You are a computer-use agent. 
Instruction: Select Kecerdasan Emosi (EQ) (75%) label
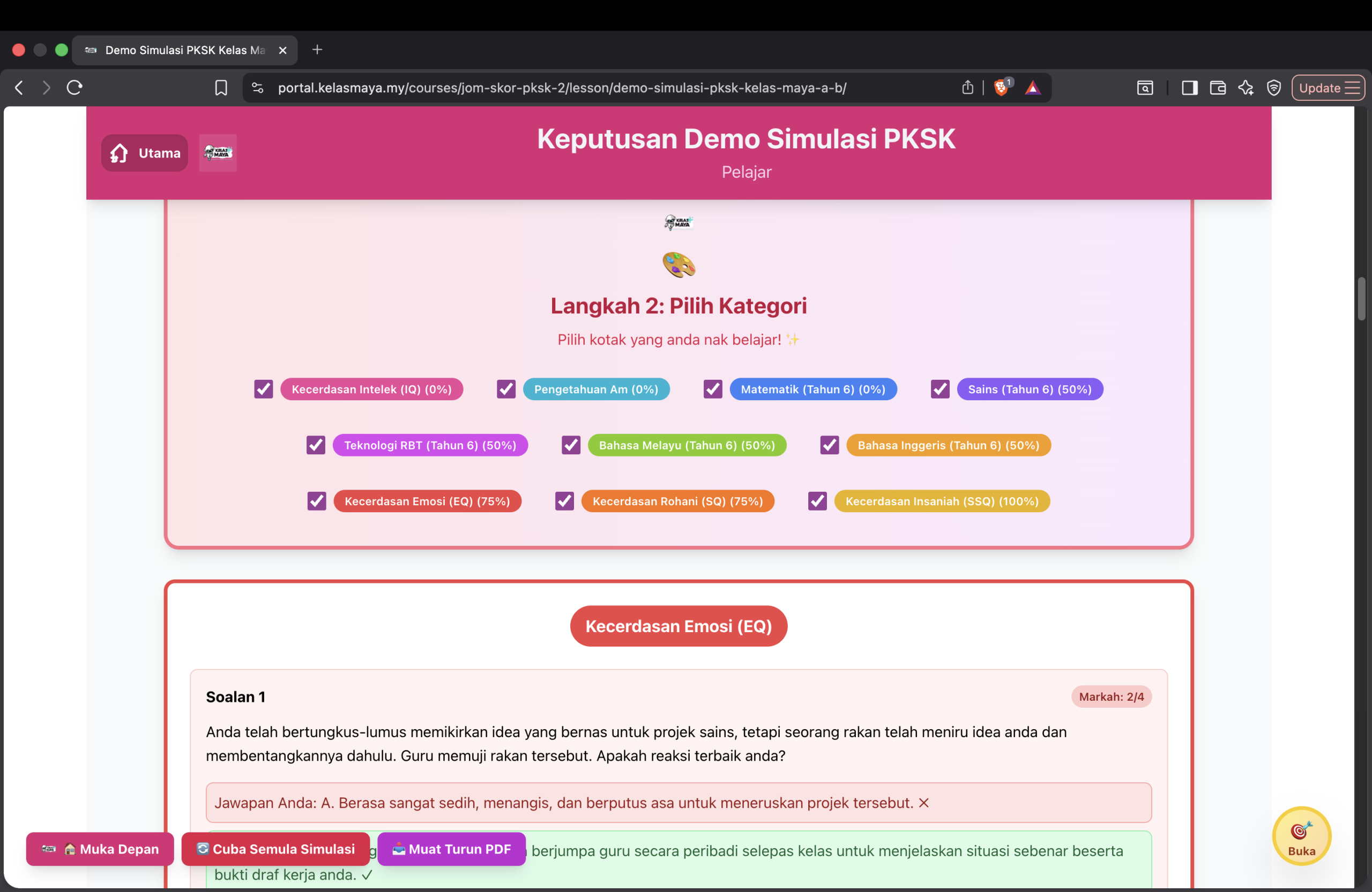pos(427,501)
